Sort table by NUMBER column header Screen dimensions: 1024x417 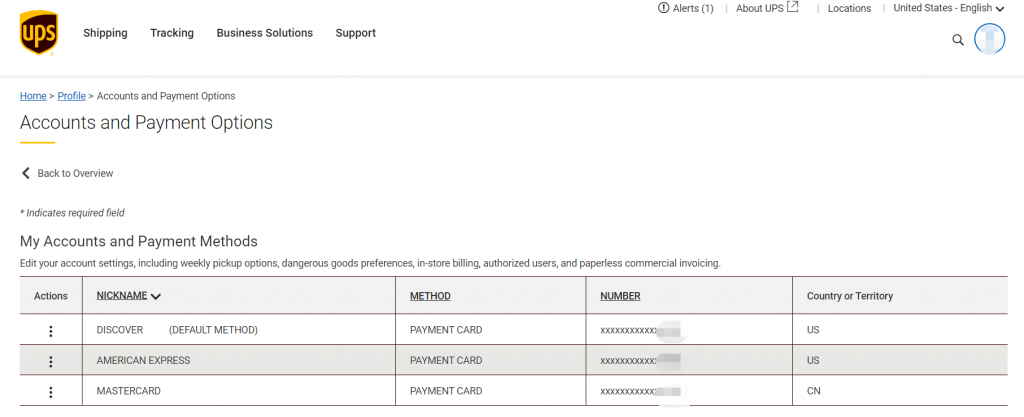[620, 296]
